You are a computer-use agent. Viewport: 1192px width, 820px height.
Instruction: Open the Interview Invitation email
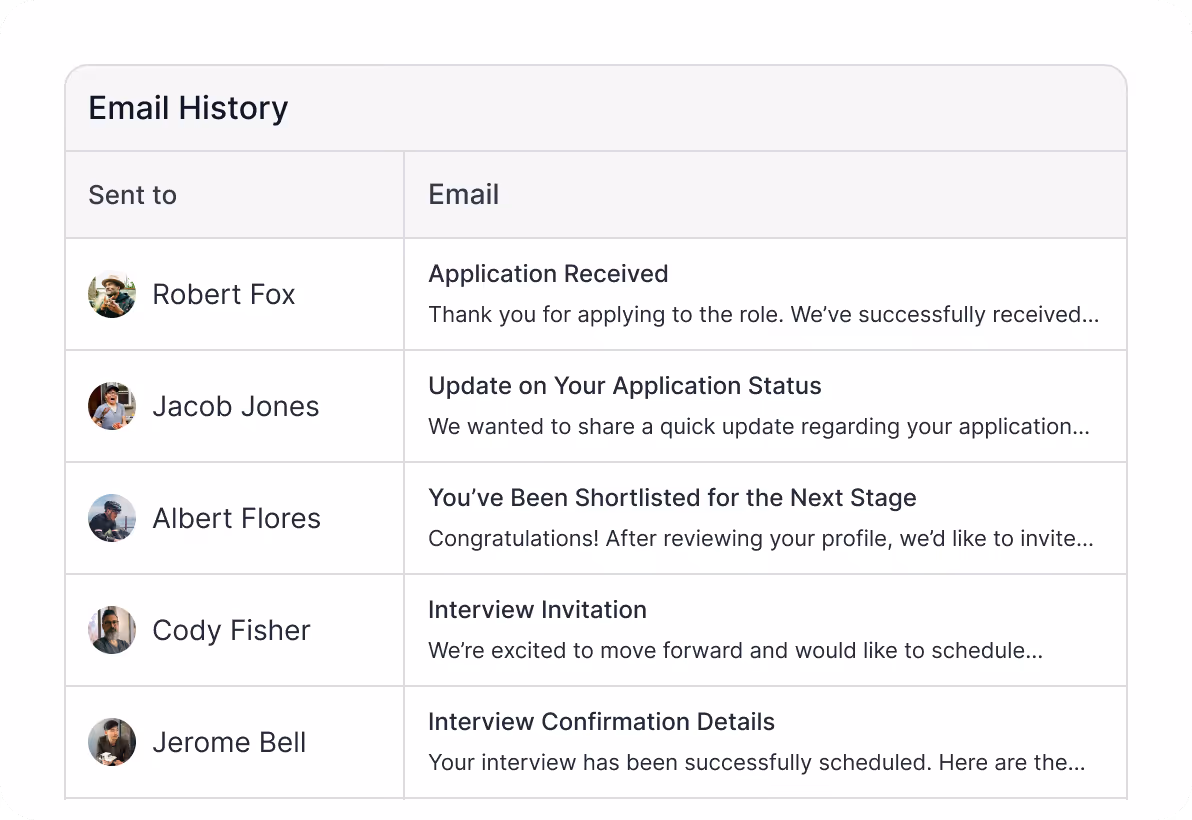coord(537,610)
